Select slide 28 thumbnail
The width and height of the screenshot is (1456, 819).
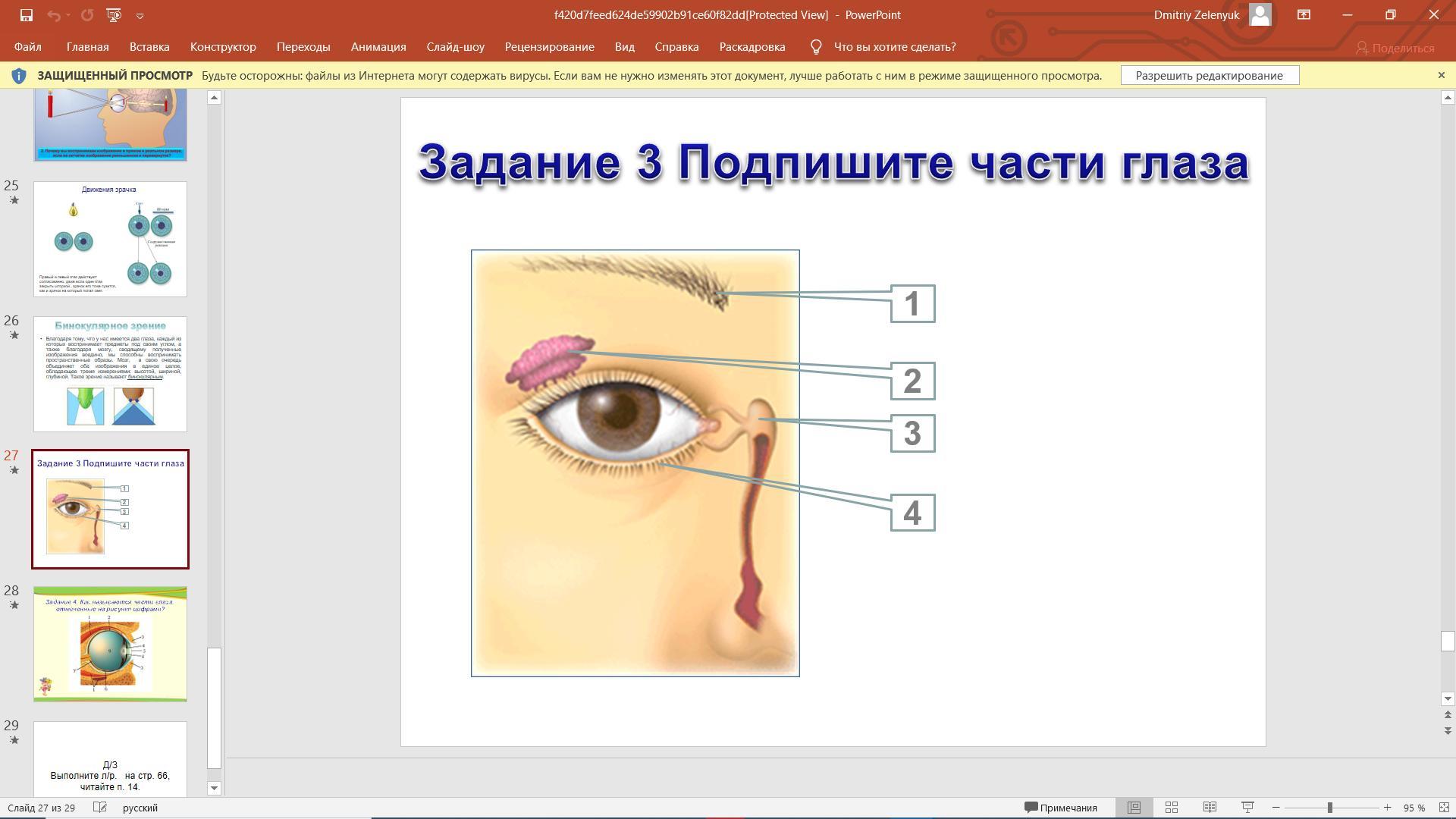pos(110,644)
